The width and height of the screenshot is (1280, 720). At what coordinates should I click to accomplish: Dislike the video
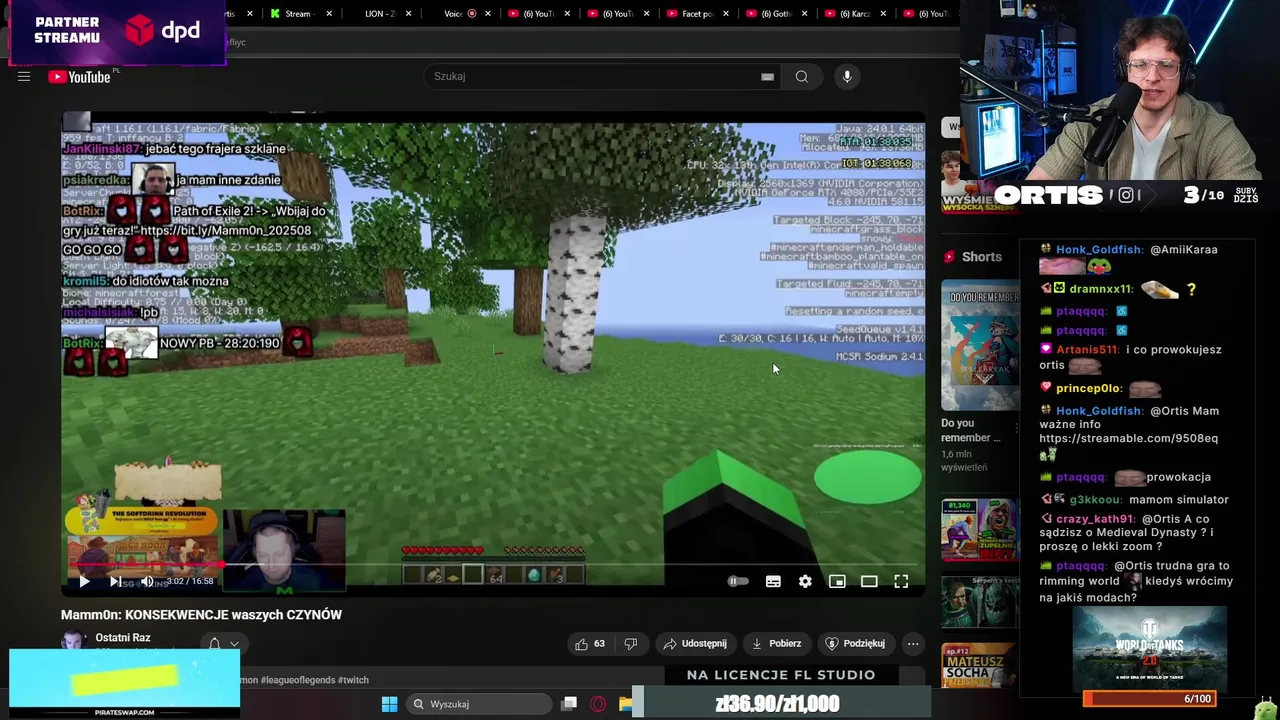pos(630,644)
